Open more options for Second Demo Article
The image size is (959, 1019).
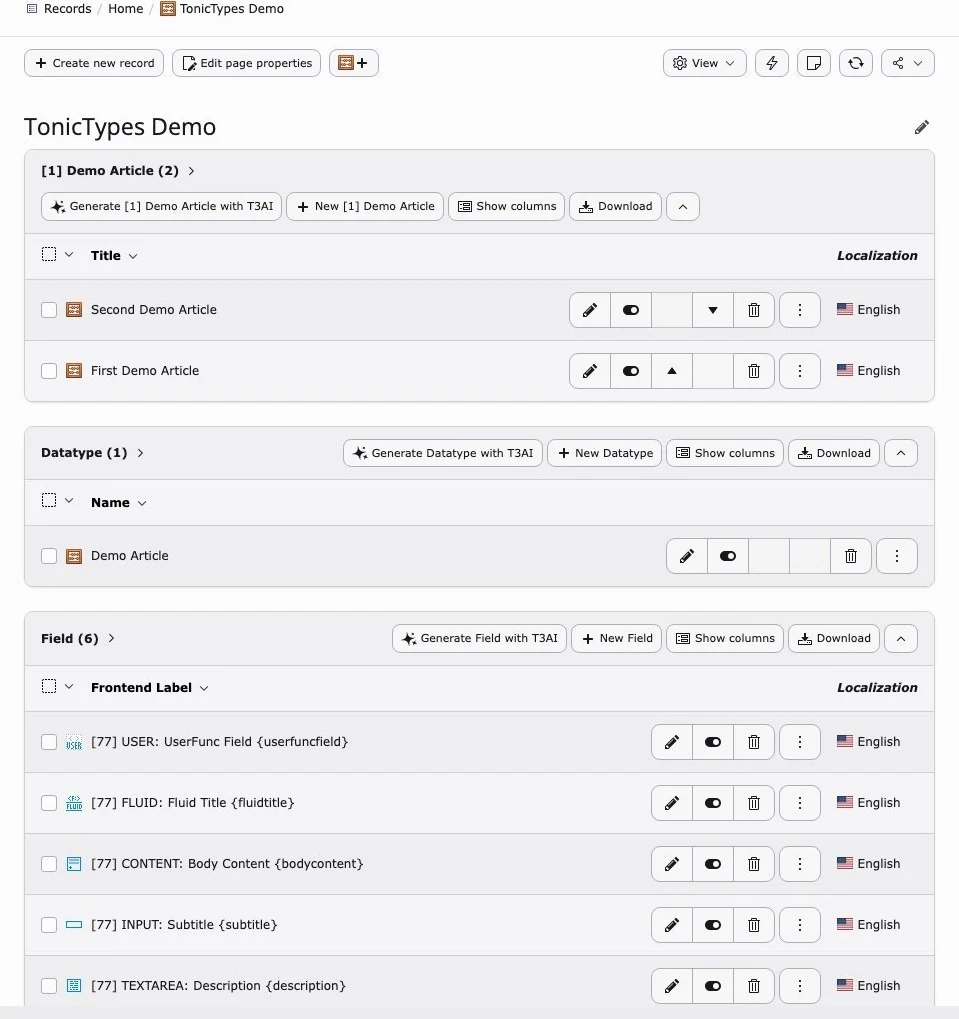pyautogui.click(x=800, y=310)
